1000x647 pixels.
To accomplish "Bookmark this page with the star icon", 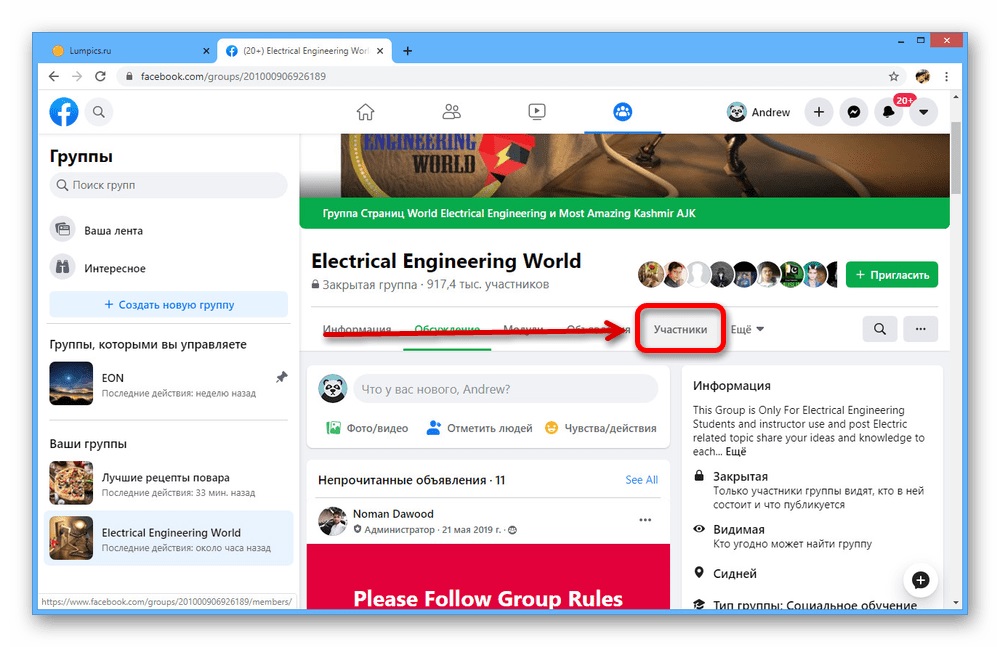I will 894,76.
